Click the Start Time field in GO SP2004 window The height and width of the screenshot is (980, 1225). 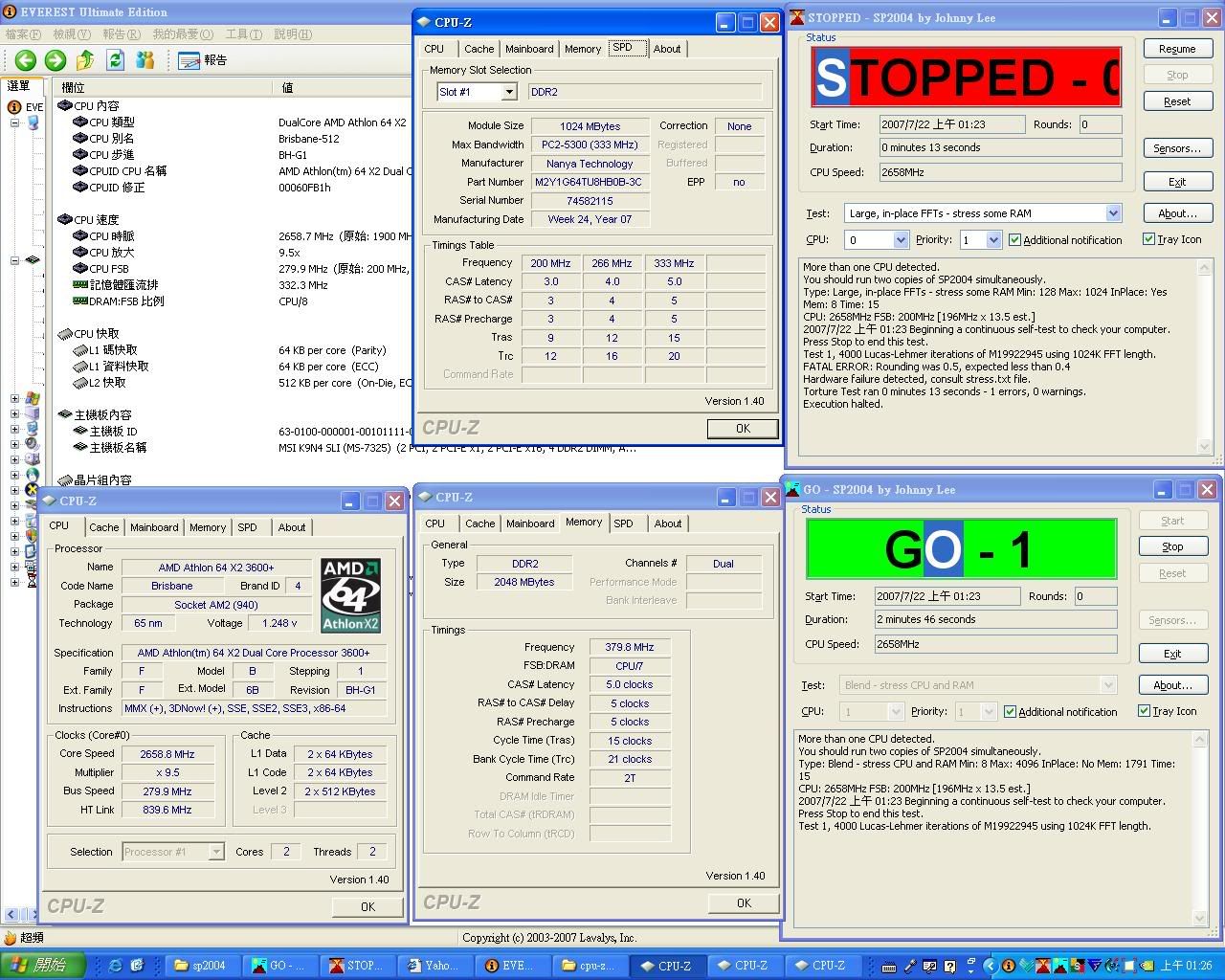tap(947, 596)
